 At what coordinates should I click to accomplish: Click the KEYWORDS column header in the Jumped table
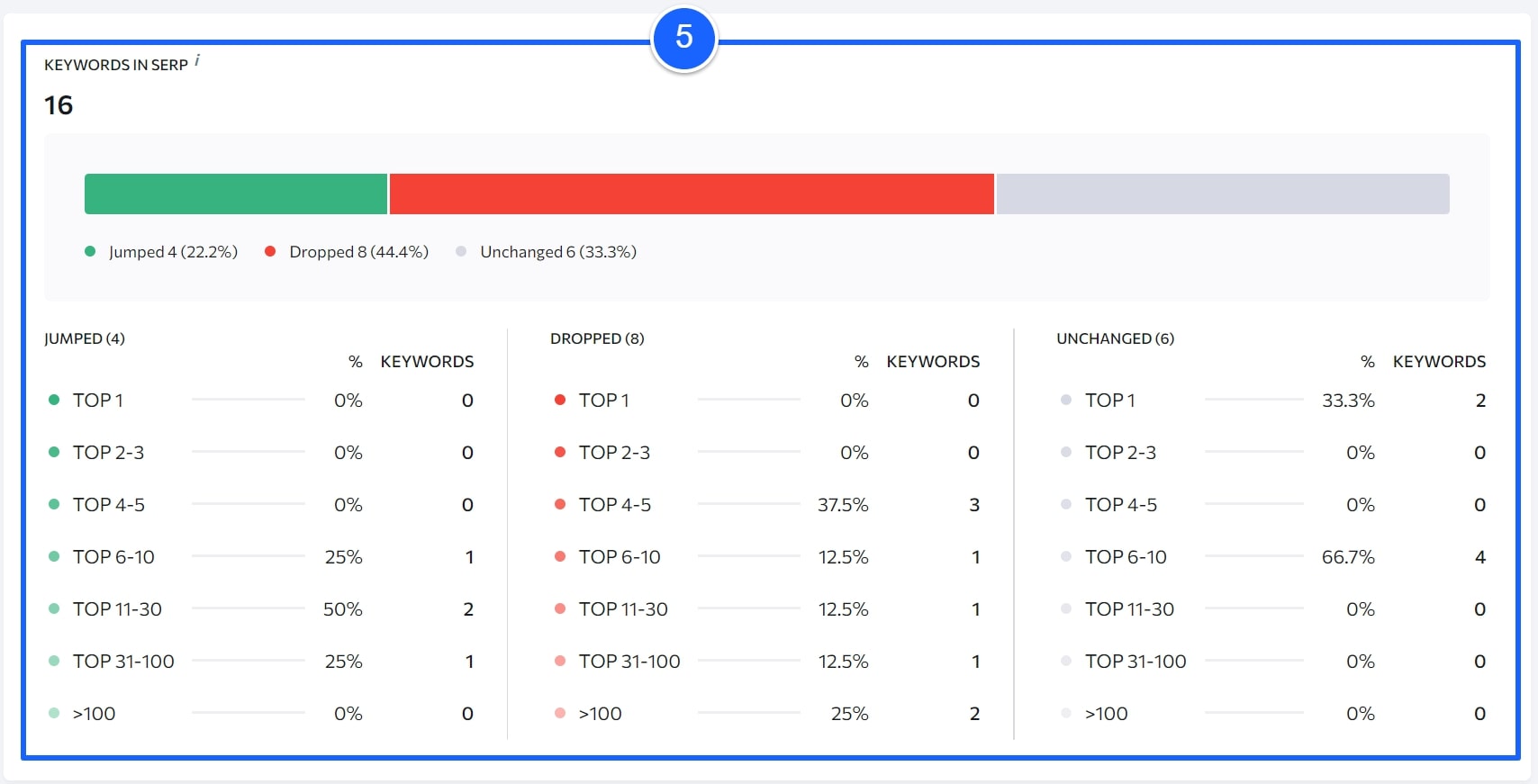coord(427,362)
